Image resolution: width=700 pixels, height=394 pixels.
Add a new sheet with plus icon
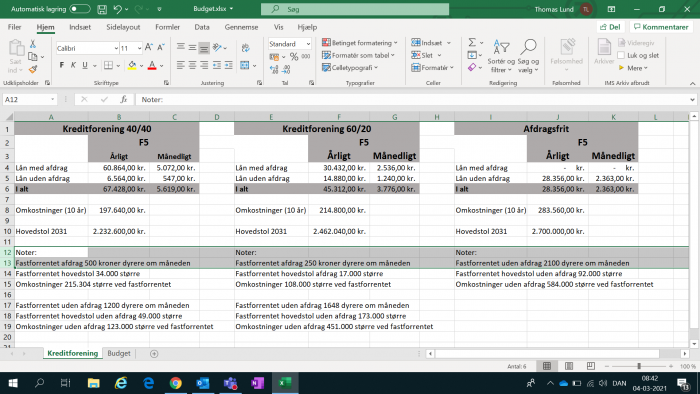pos(154,354)
